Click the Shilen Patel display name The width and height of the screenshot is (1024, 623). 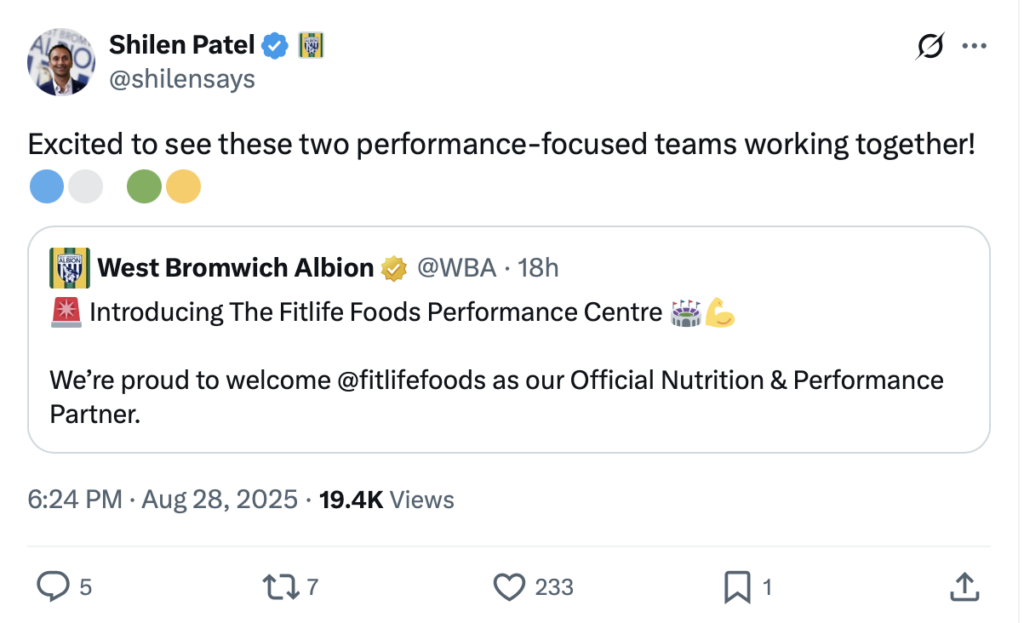[181, 45]
